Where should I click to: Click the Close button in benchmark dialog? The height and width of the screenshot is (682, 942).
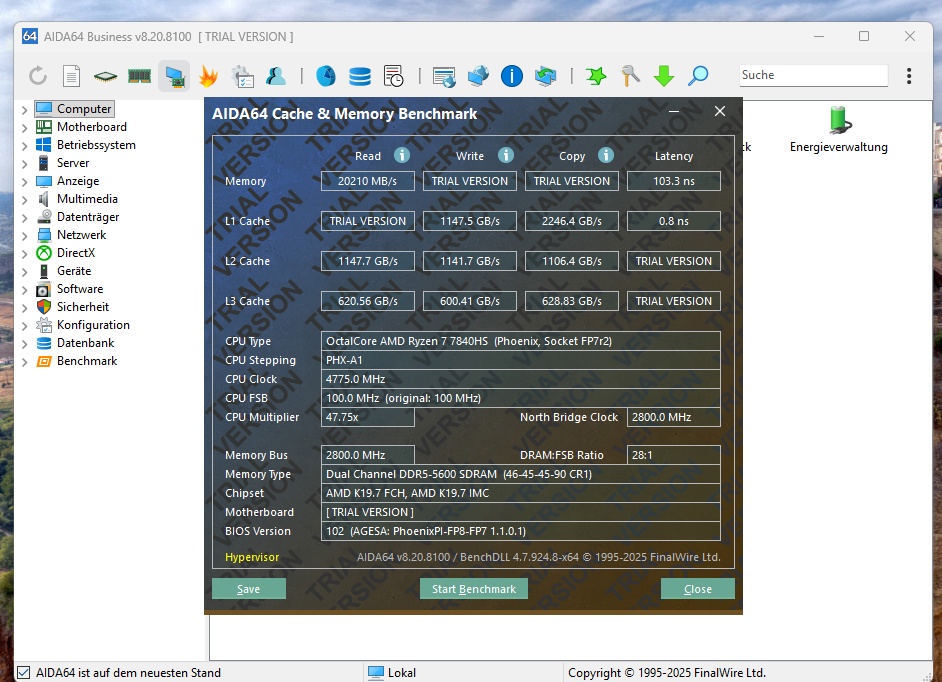[x=697, y=589]
